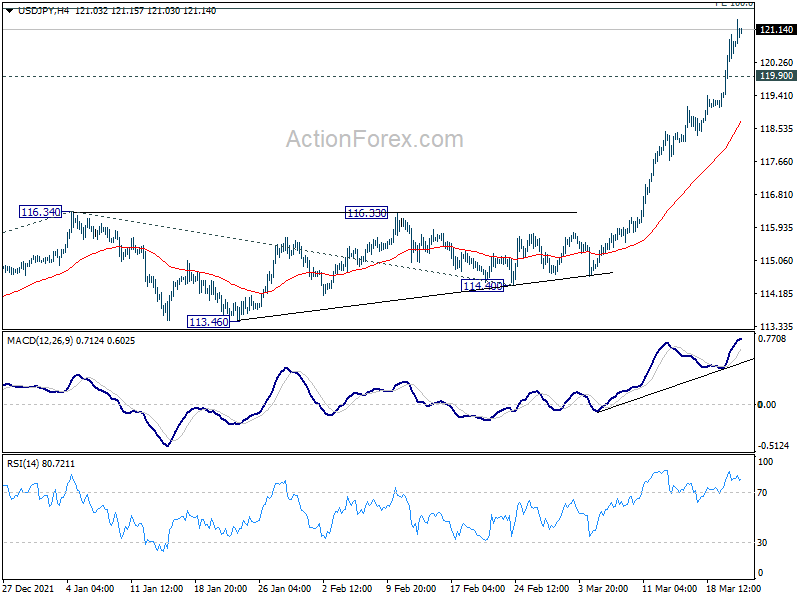The image size is (800, 600).
Task: Click the 27 Dec 2021 date axis label
Action: [x=29, y=589]
